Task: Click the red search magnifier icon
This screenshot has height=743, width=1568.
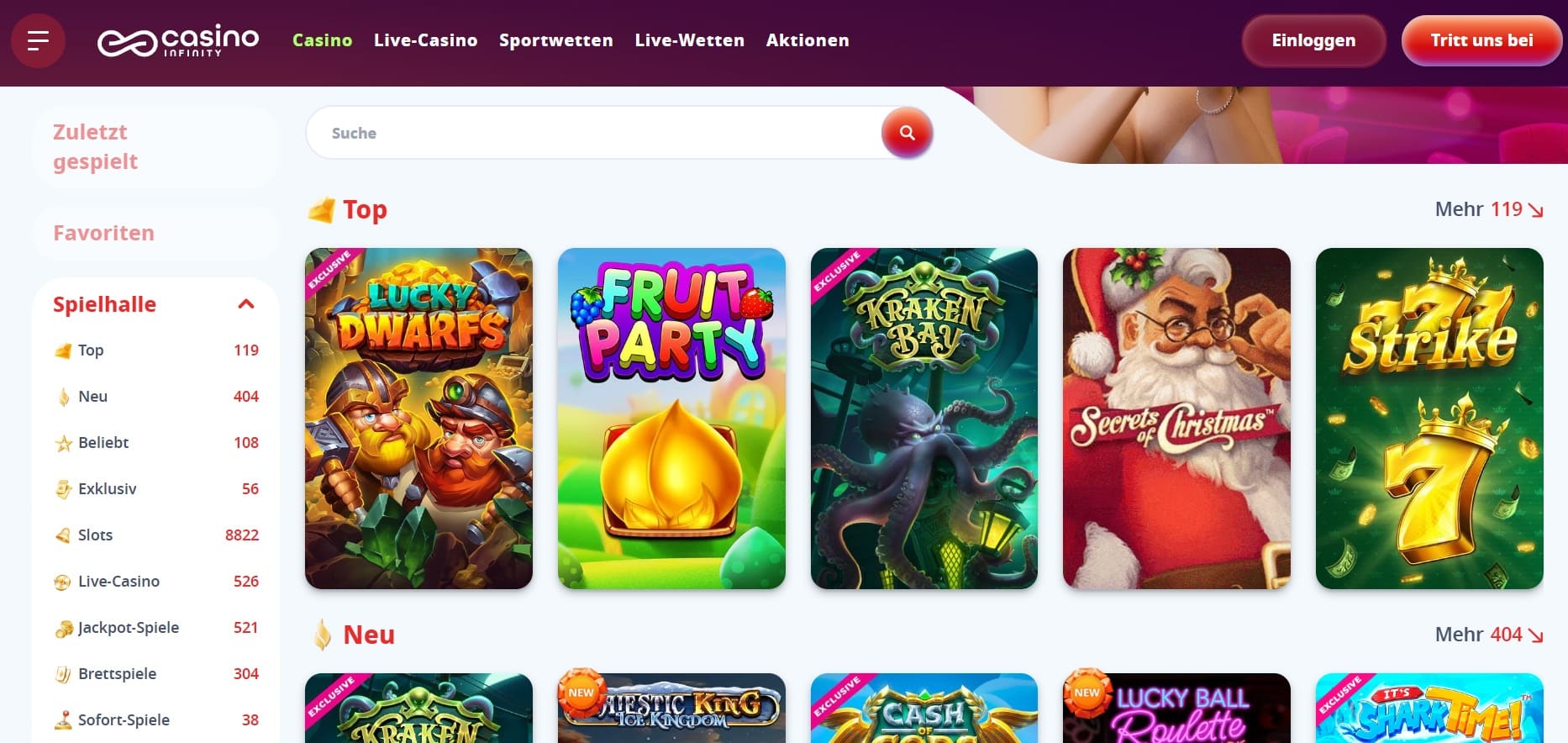Action: pyautogui.click(x=907, y=132)
